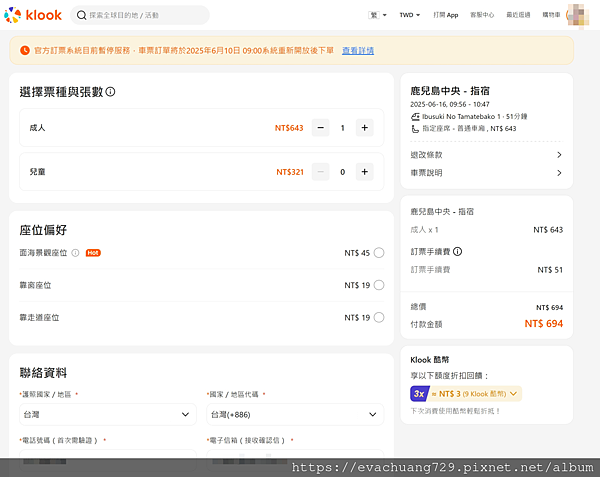Screen dimensions: 600x477
Task: Click the NT$ 51 booking fee value
Action: [550, 270]
